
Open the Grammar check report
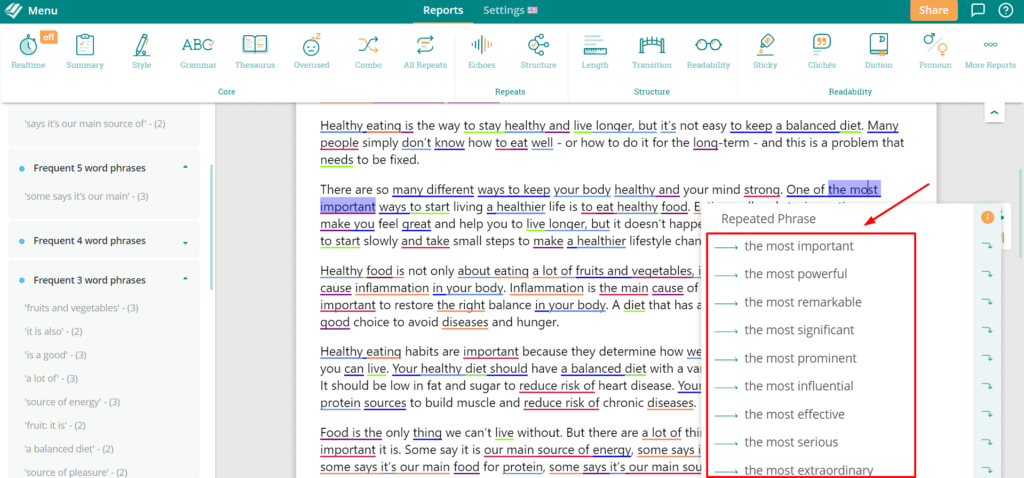tap(198, 50)
